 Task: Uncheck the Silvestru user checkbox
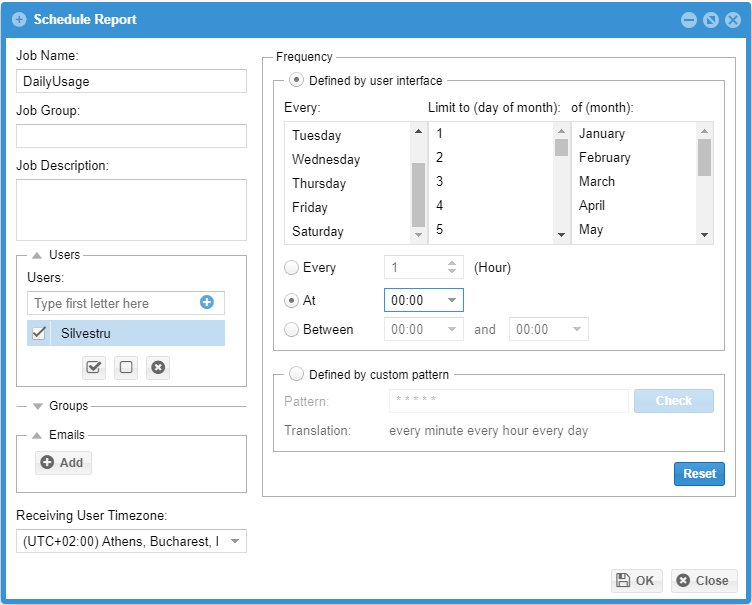(x=40, y=334)
